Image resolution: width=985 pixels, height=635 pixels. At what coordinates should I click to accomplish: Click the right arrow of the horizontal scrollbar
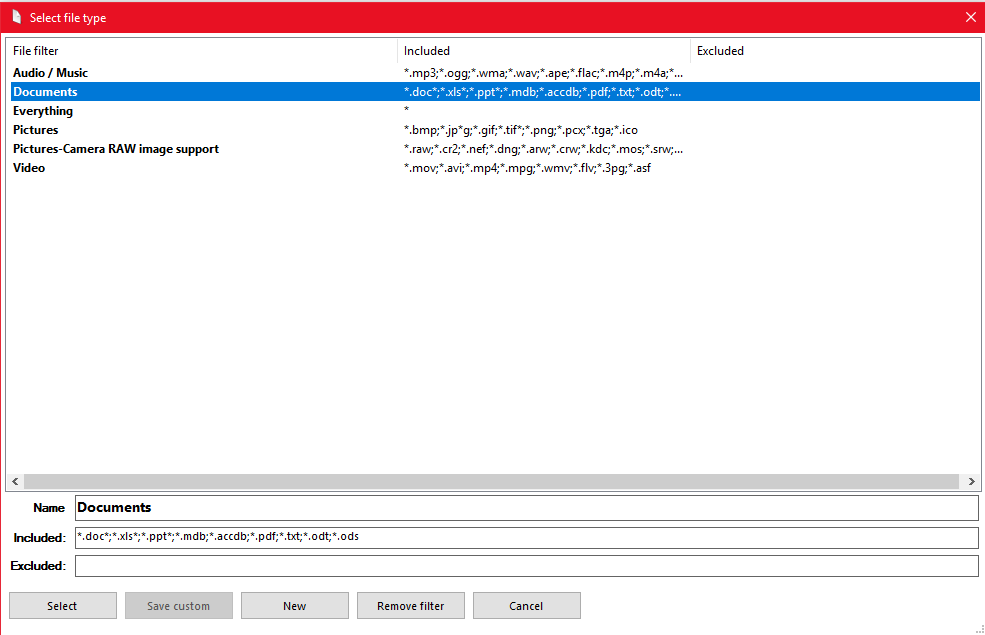[972, 481]
